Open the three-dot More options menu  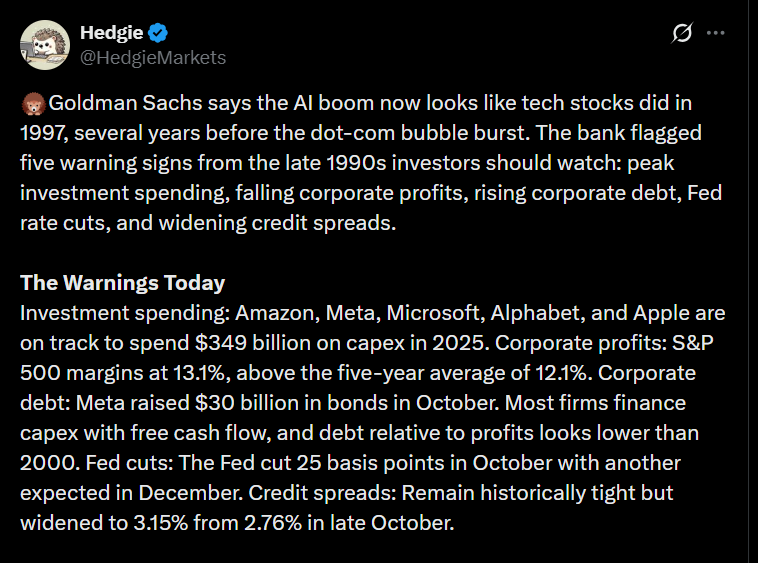tap(715, 33)
